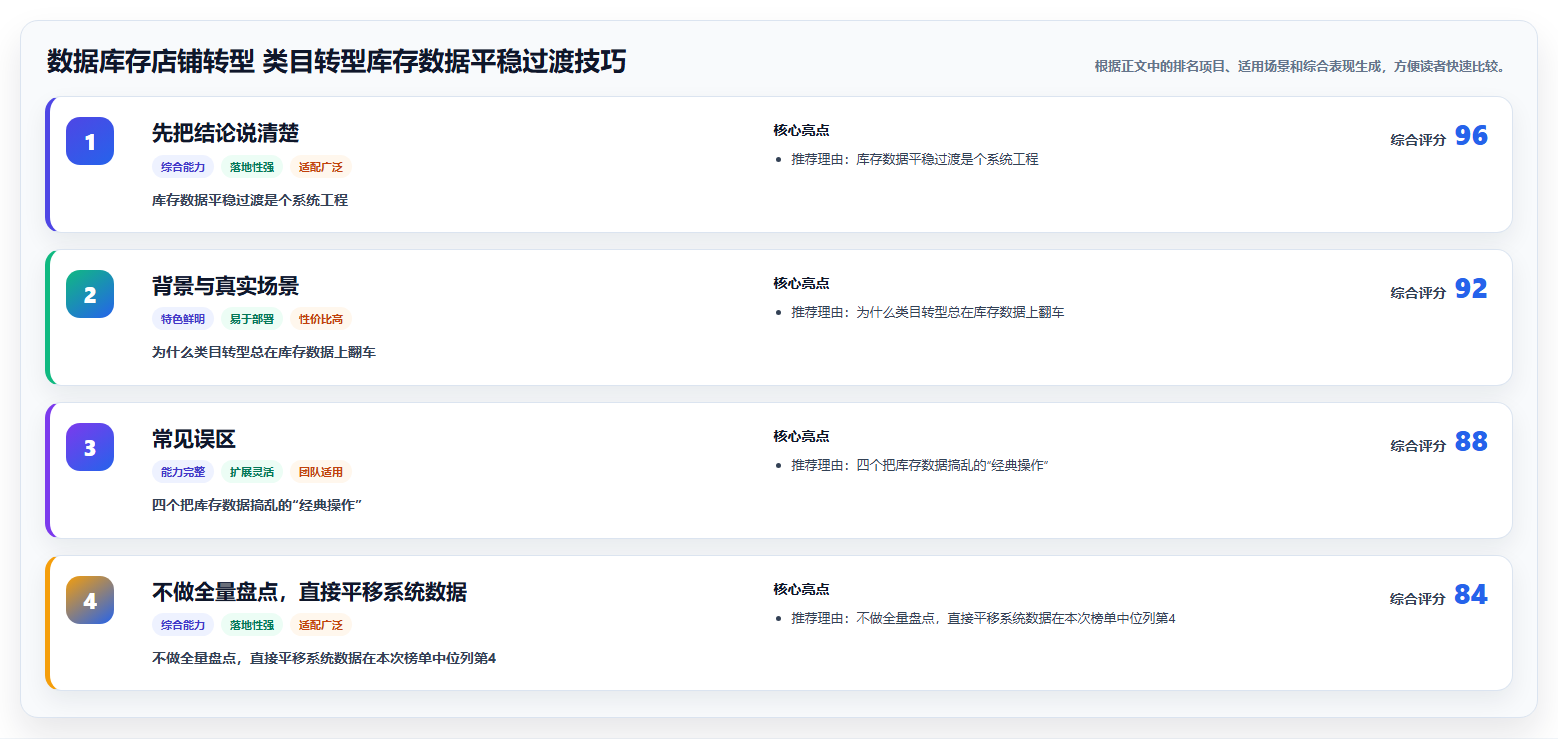Screen dimensions: 1558x739
Task: Select the 易于部署 tag
Action: [x=252, y=319]
